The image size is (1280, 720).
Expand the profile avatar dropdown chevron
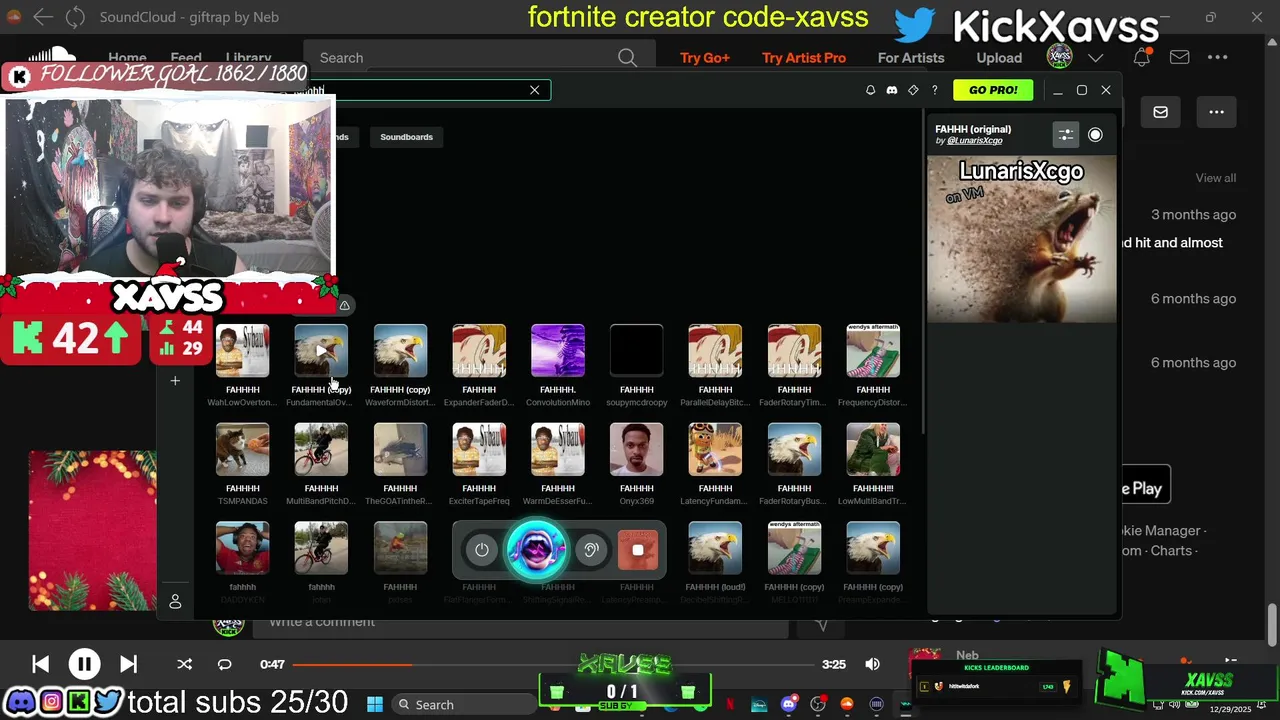point(1096,58)
